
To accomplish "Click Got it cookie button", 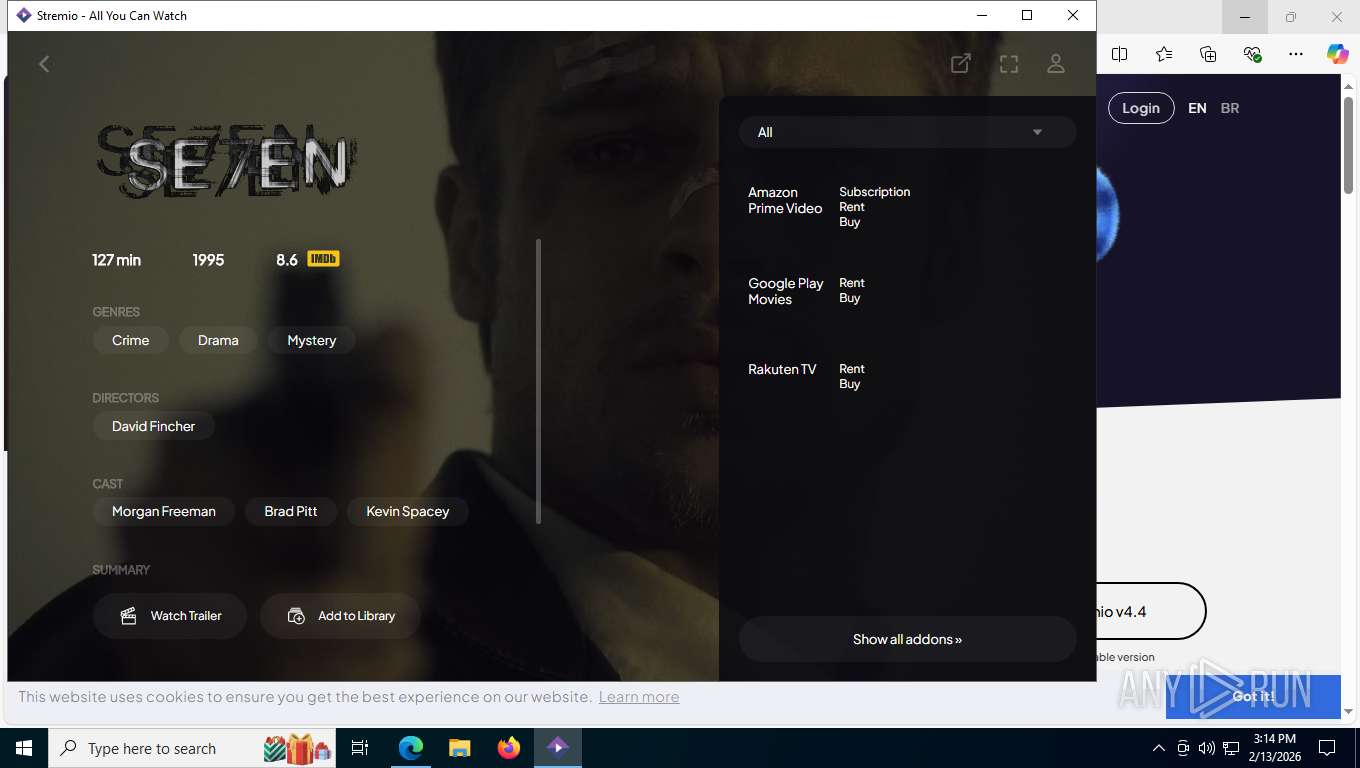I will coord(1253,697).
